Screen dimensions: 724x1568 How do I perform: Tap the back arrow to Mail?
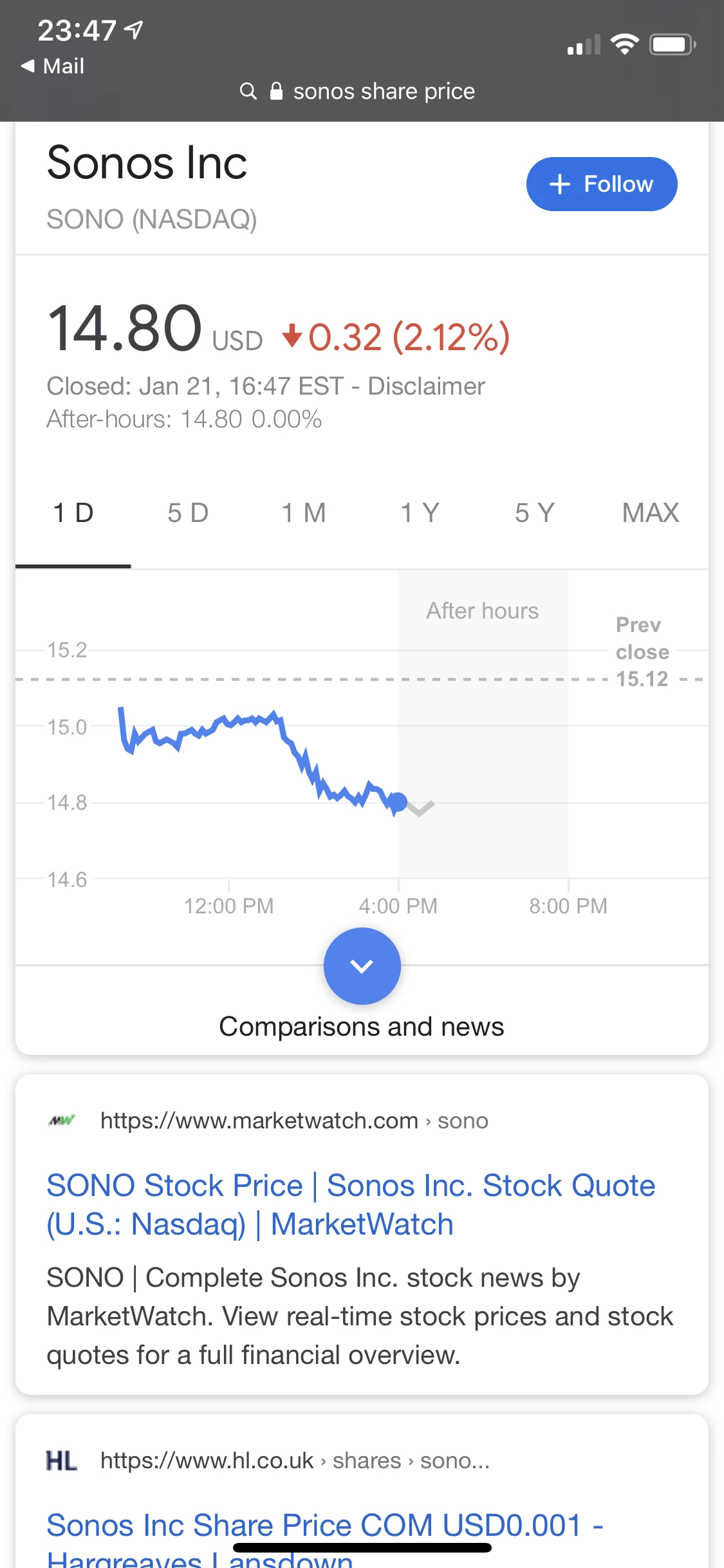coord(28,66)
